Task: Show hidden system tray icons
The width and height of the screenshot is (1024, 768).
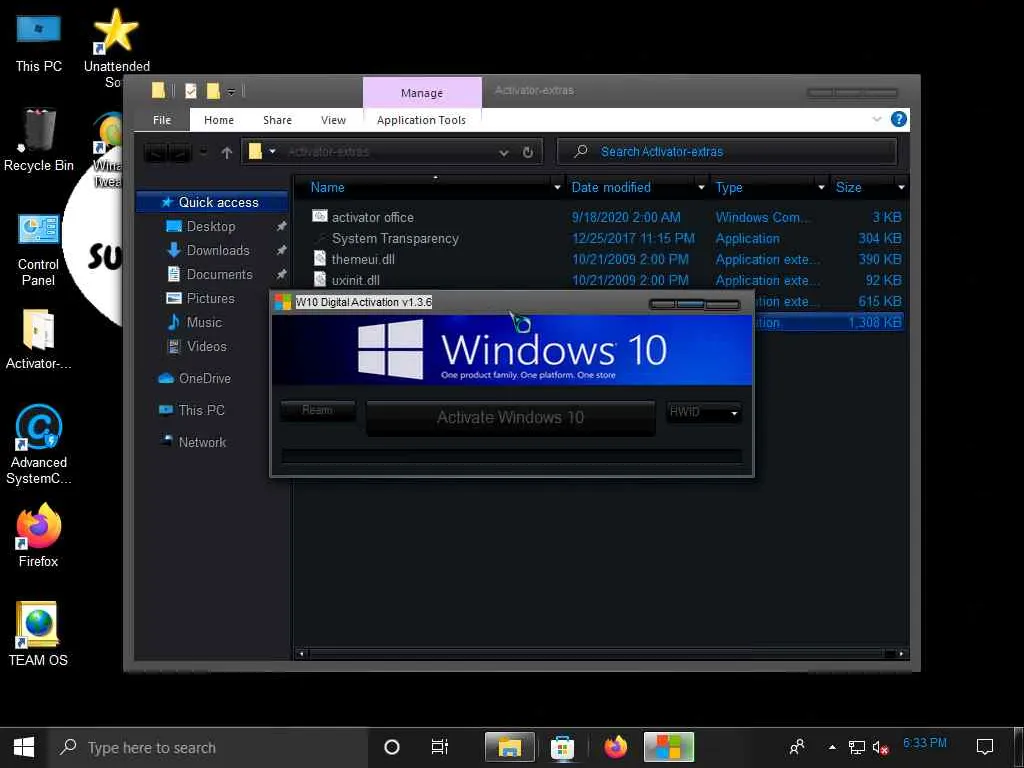Action: (832, 747)
